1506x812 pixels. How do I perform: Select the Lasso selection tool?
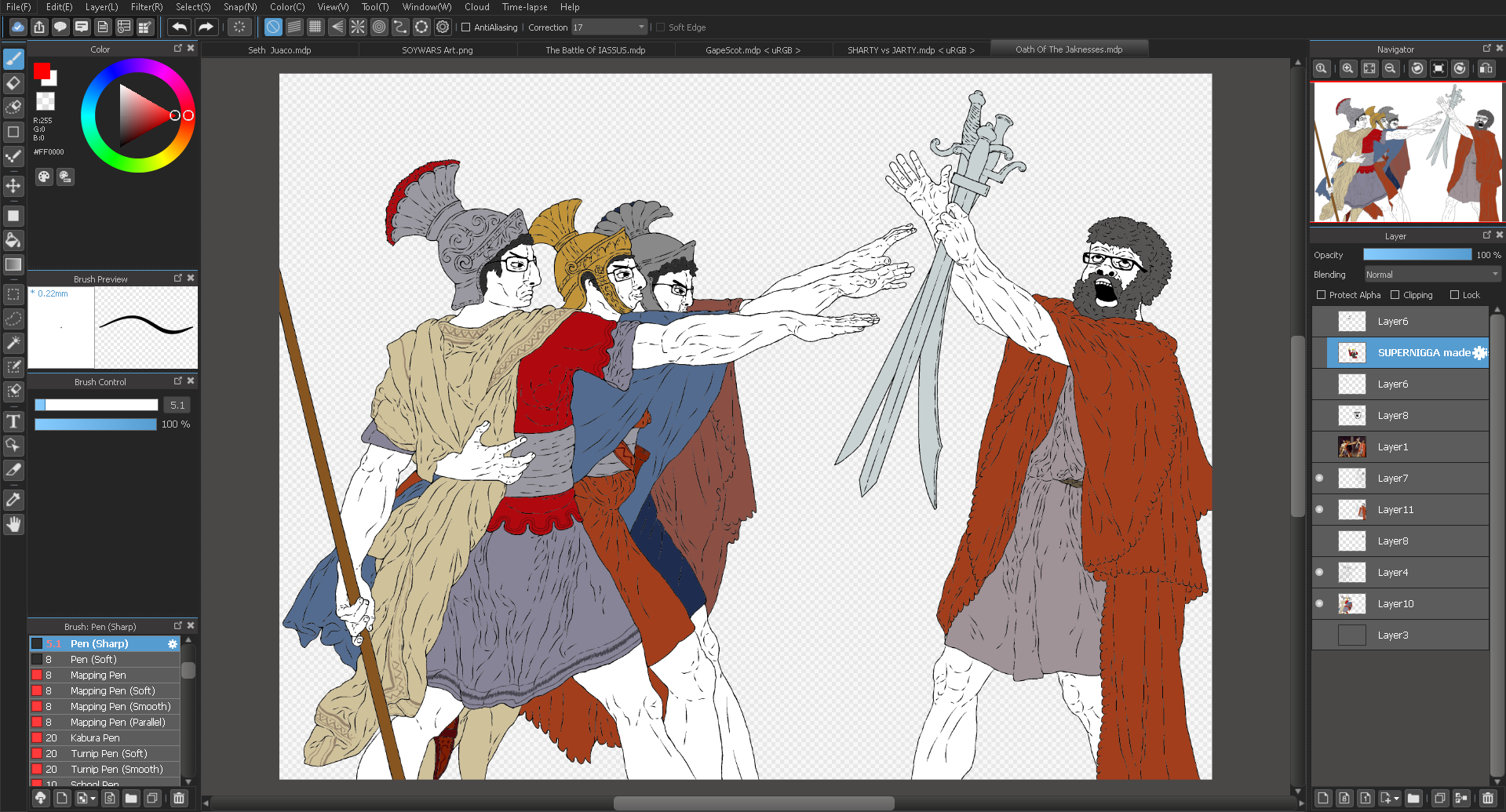[13, 319]
